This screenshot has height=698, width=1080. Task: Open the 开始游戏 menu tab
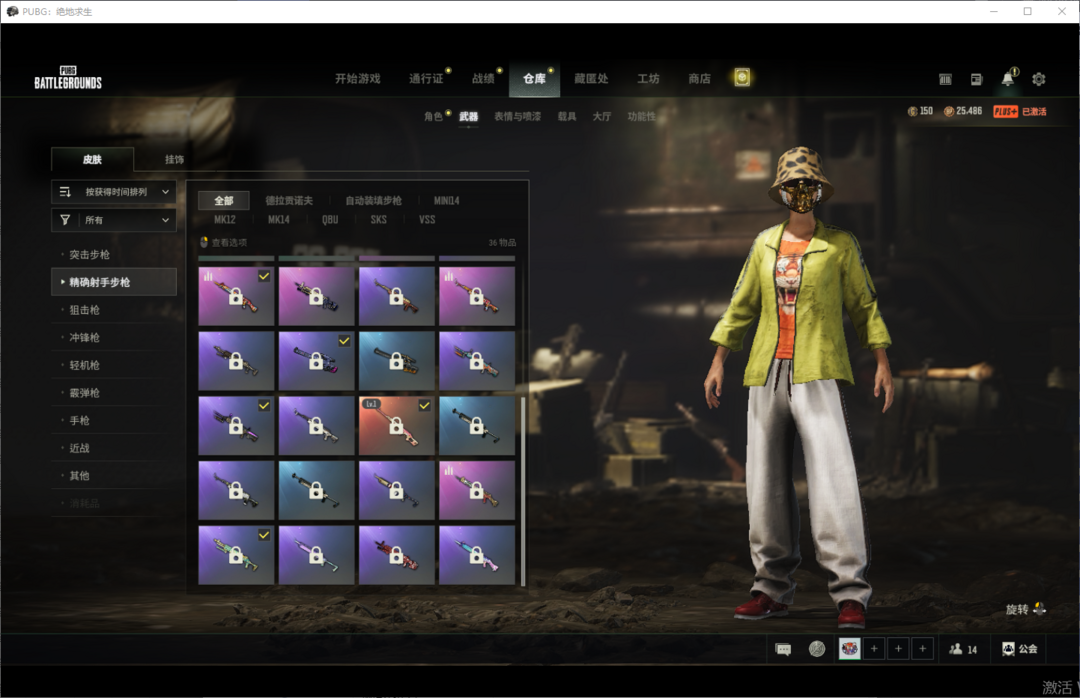[x=357, y=79]
